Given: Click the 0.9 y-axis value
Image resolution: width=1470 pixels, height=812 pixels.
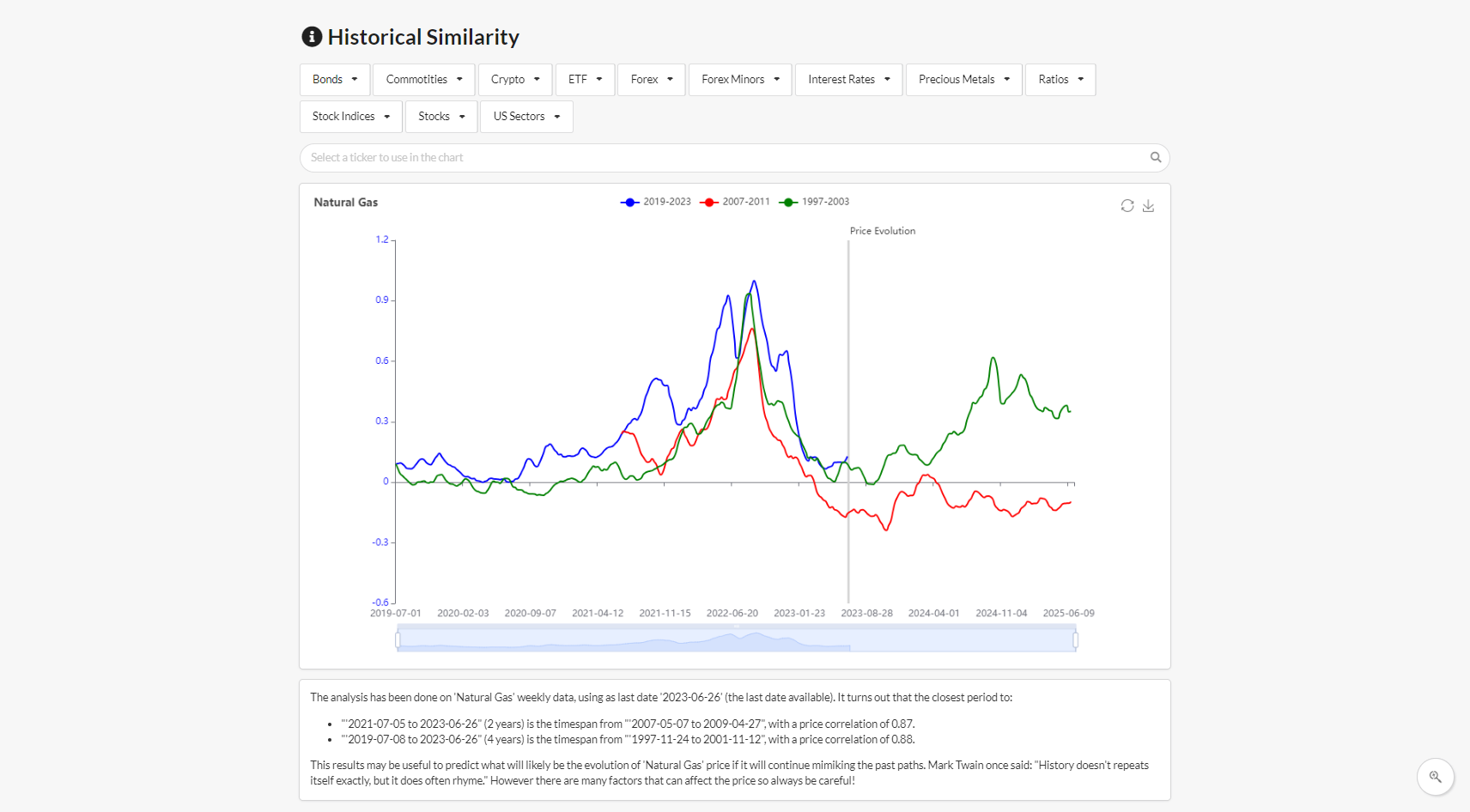Looking at the screenshot, I should click(382, 300).
